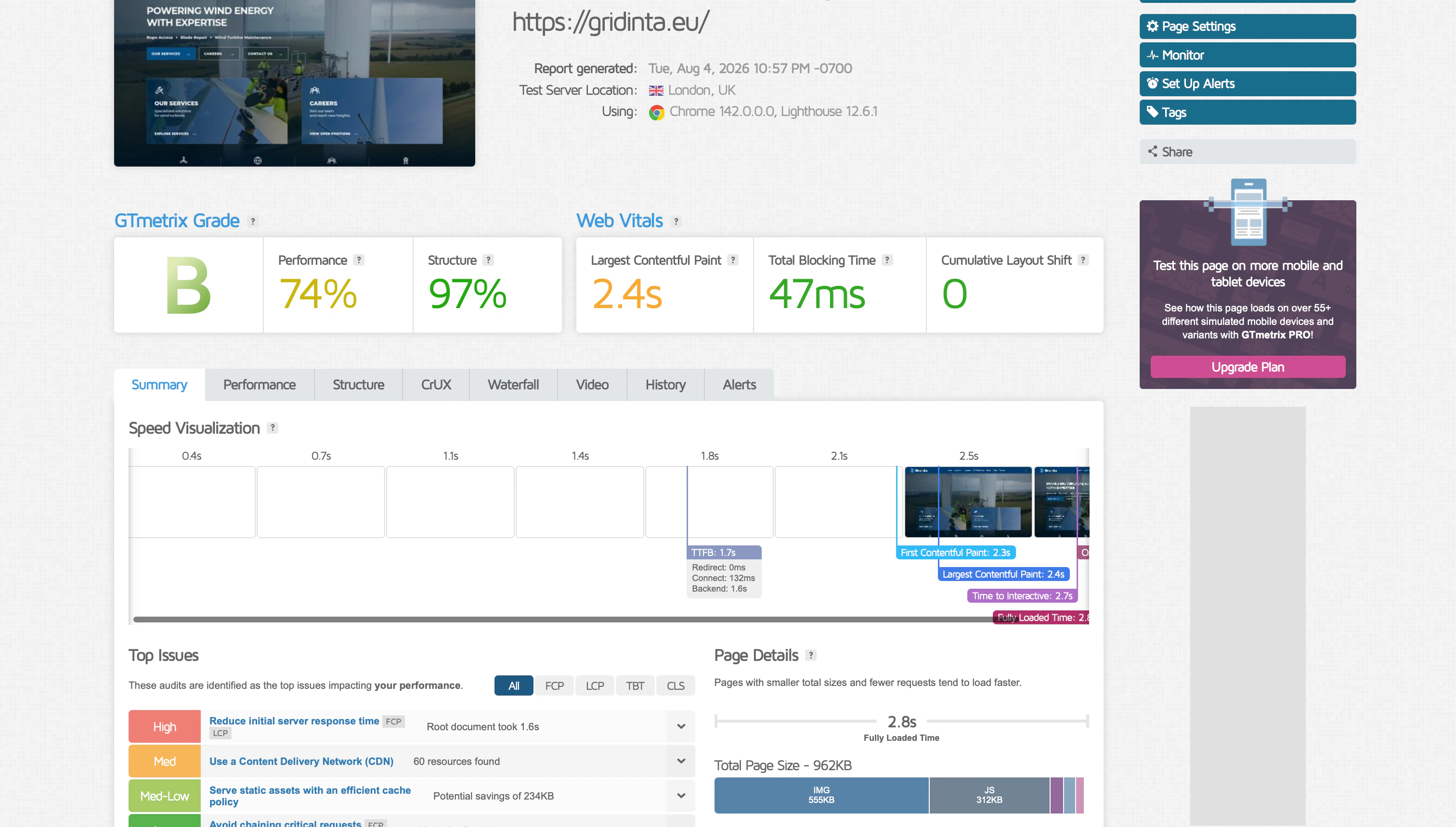Viewport: 1456px width, 827px height.
Task: Expand the Content Delivery Network issue row
Action: pyautogui.click(x=680, y=761)
